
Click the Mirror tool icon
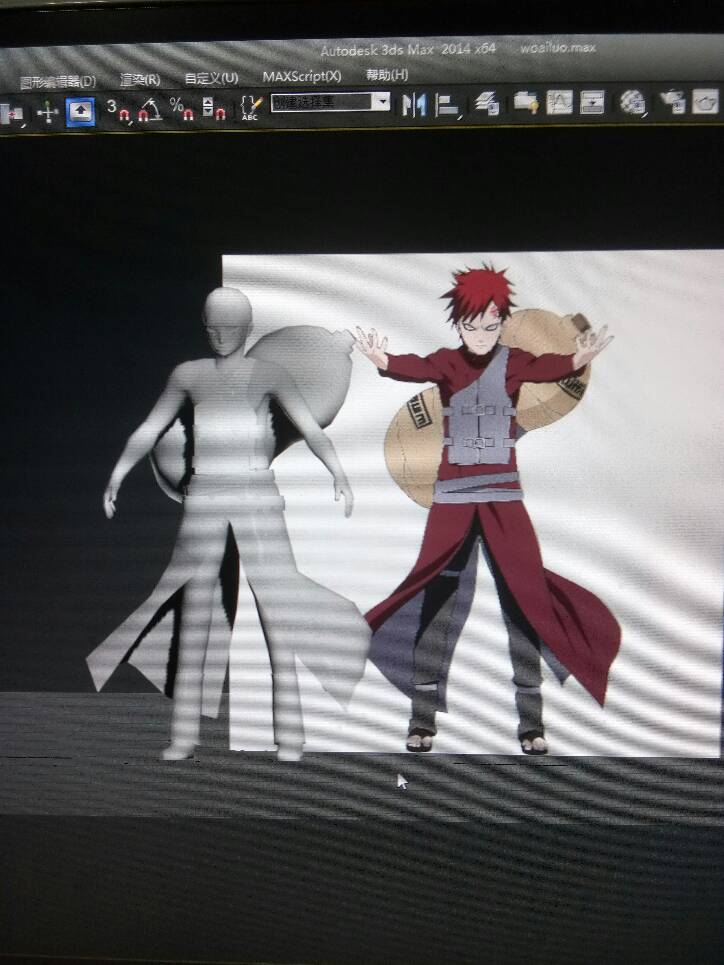click(414, 105)
